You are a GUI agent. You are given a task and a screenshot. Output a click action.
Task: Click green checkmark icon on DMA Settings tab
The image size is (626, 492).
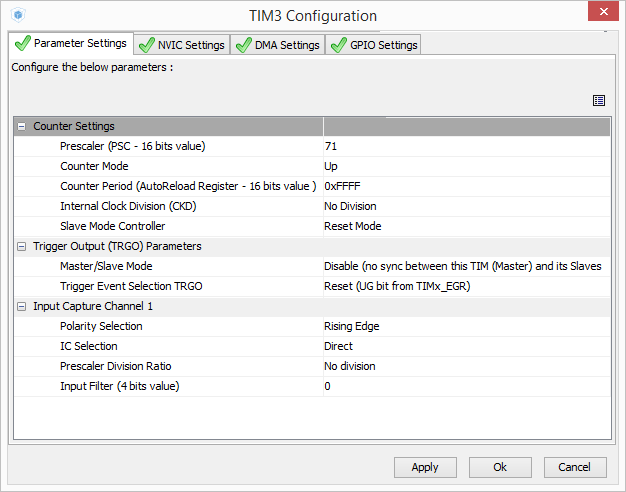(242, 45)
